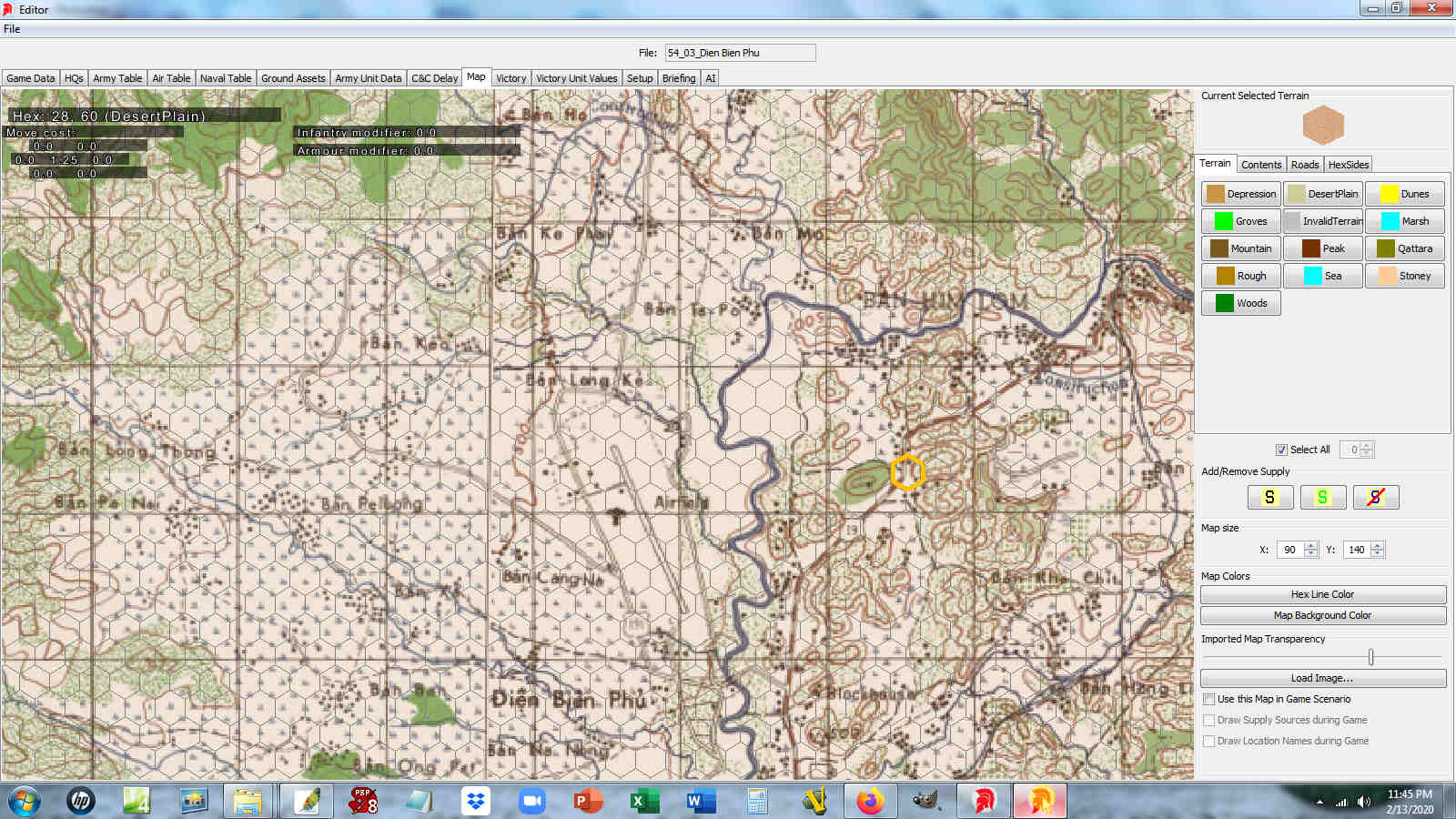The height and width of the screenshot is (819, 1456).
Task: Open Firefox from the taskbar
Action: (870, 801)
